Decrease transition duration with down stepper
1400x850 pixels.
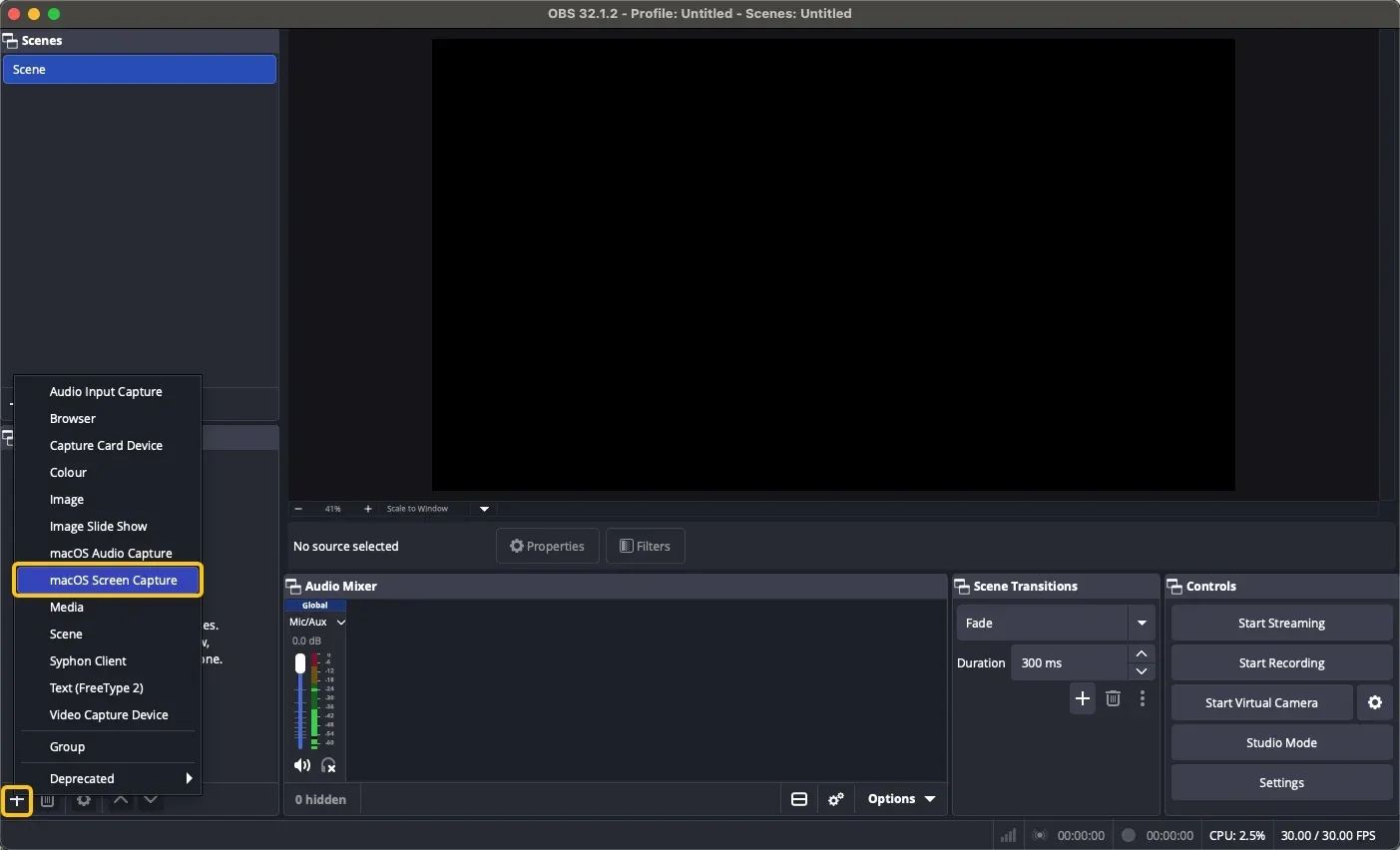click(x=1142, y=671)
